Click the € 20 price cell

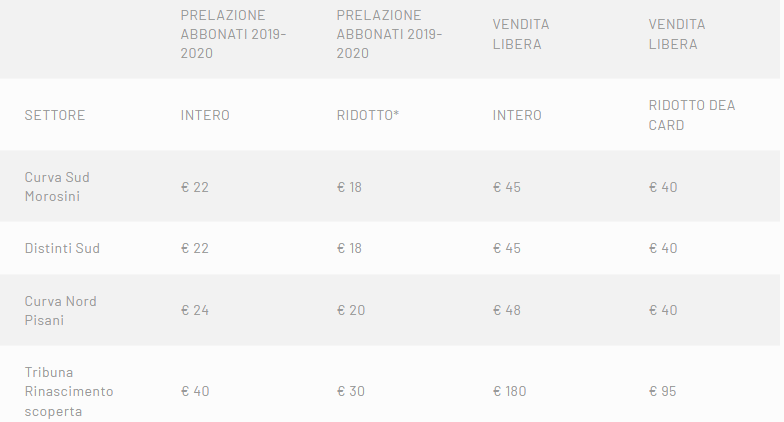351,310
